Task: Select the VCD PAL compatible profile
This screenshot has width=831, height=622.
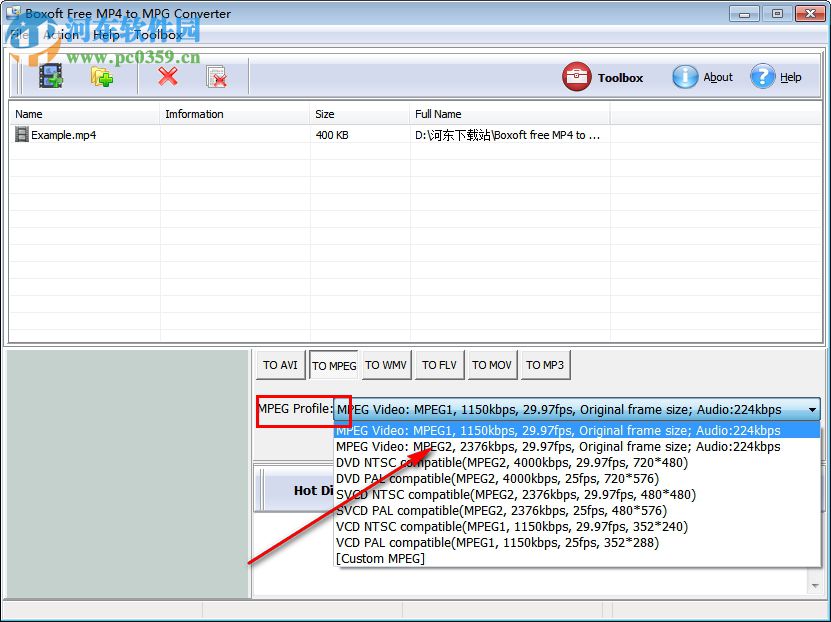Action: coord(470,543)
